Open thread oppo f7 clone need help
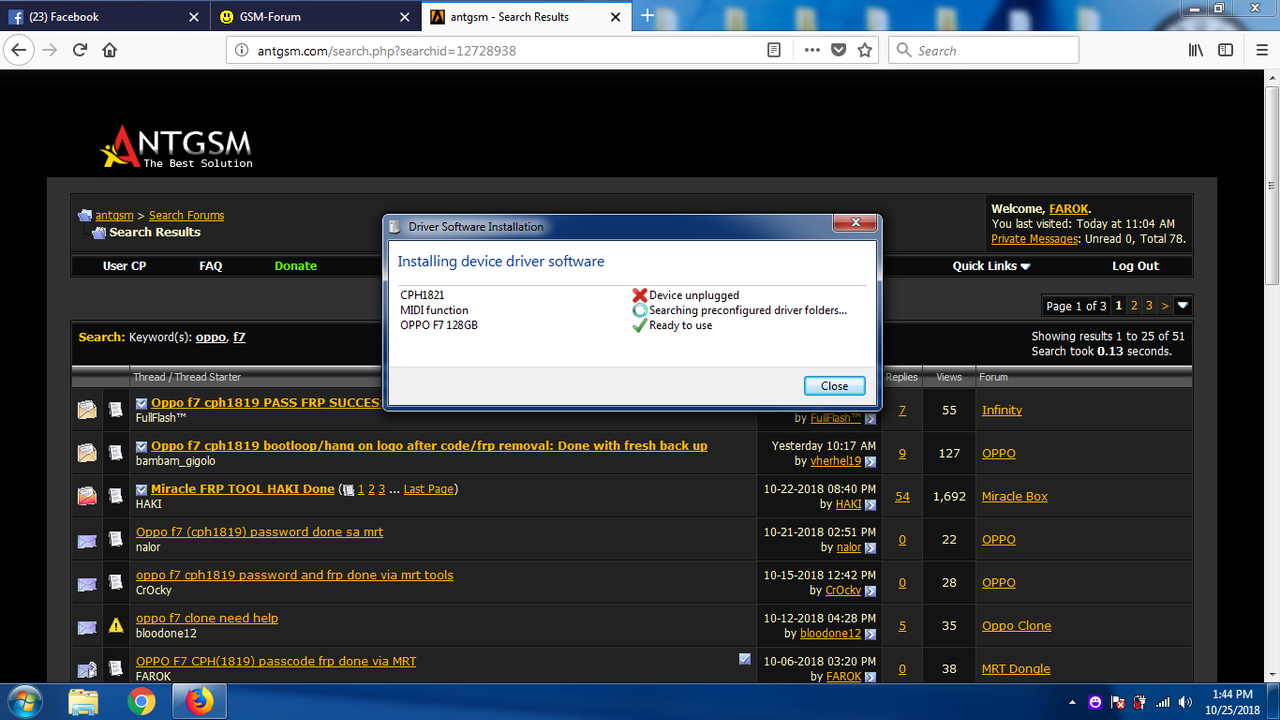The width and height of the screenshot is (1280, 720). click(x=207, y=618)
